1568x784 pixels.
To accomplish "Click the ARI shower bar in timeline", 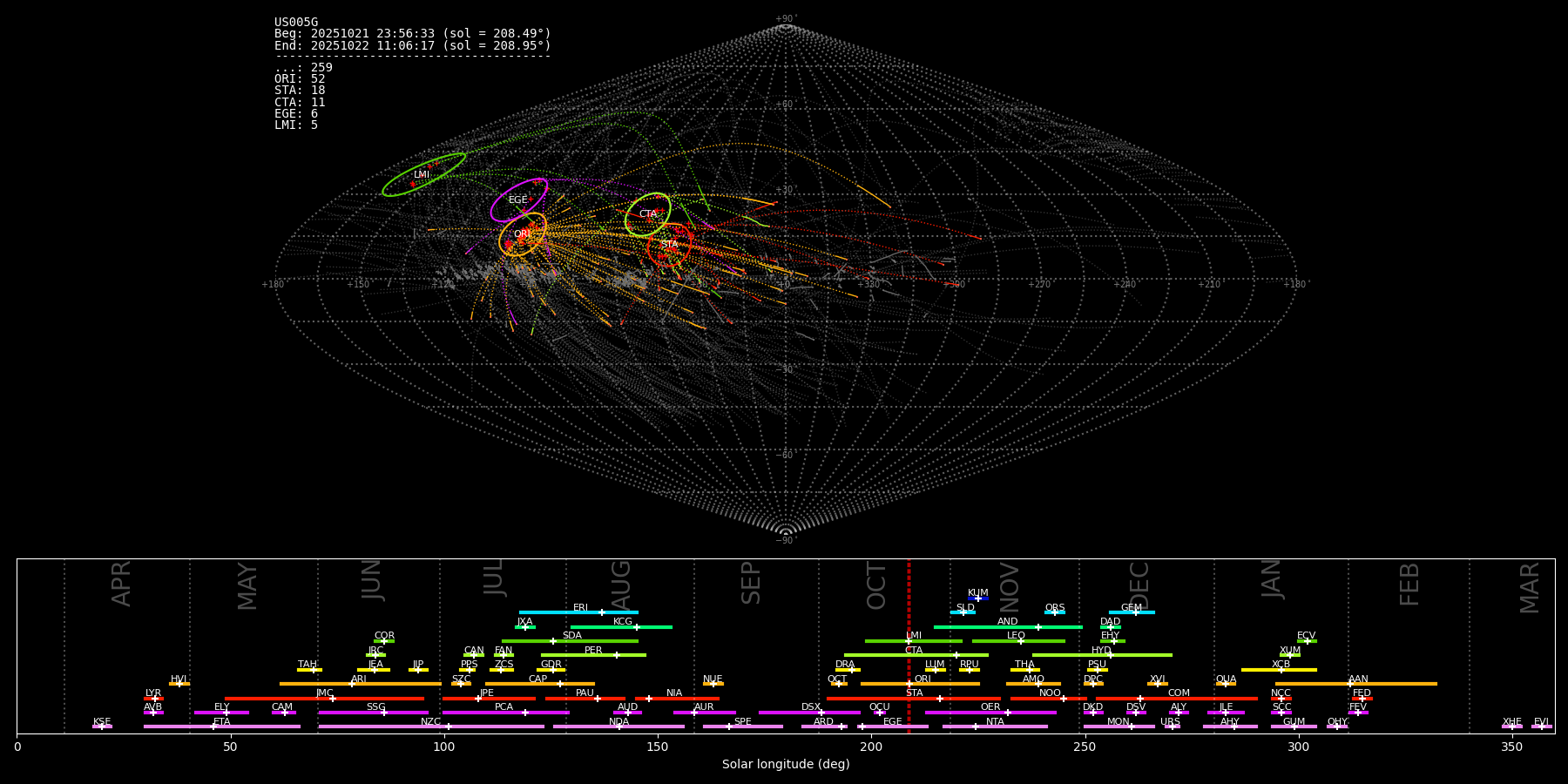I will (x=361, y=684).
